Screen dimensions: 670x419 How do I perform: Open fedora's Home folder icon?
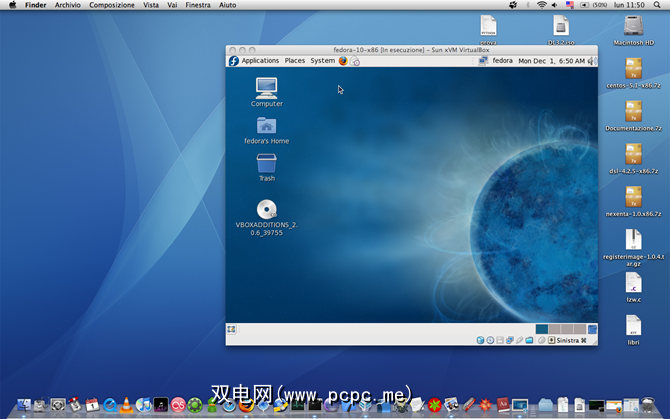[266, 125]
